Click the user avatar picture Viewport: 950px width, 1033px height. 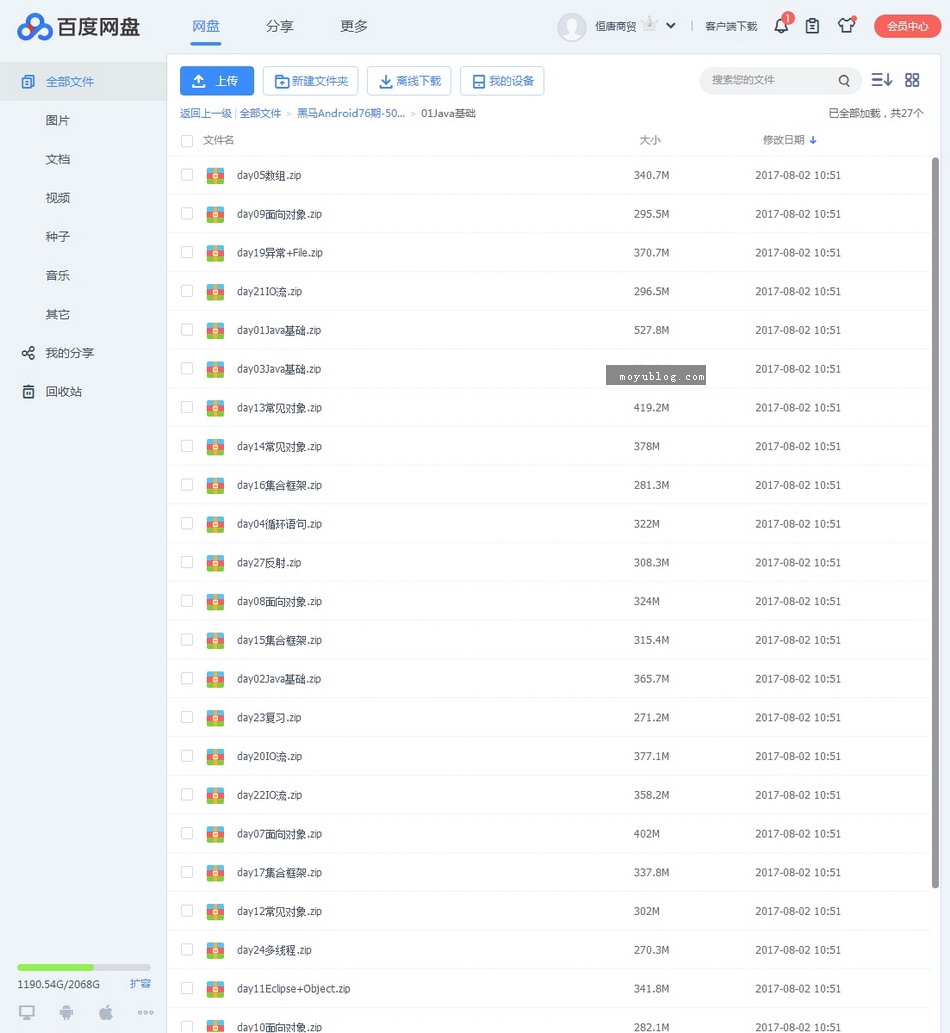(571, 27)
